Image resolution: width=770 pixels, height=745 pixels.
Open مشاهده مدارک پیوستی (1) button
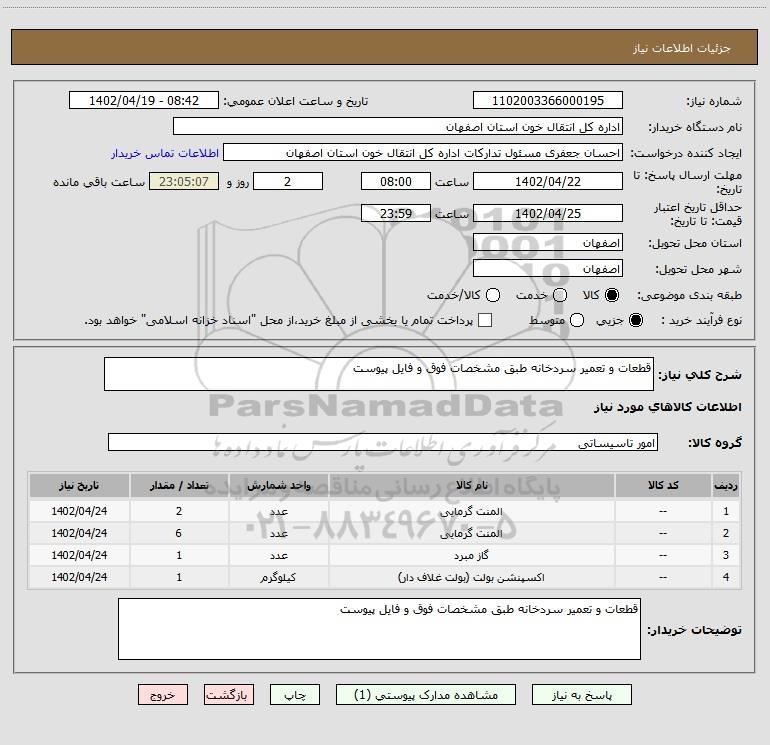426,695
